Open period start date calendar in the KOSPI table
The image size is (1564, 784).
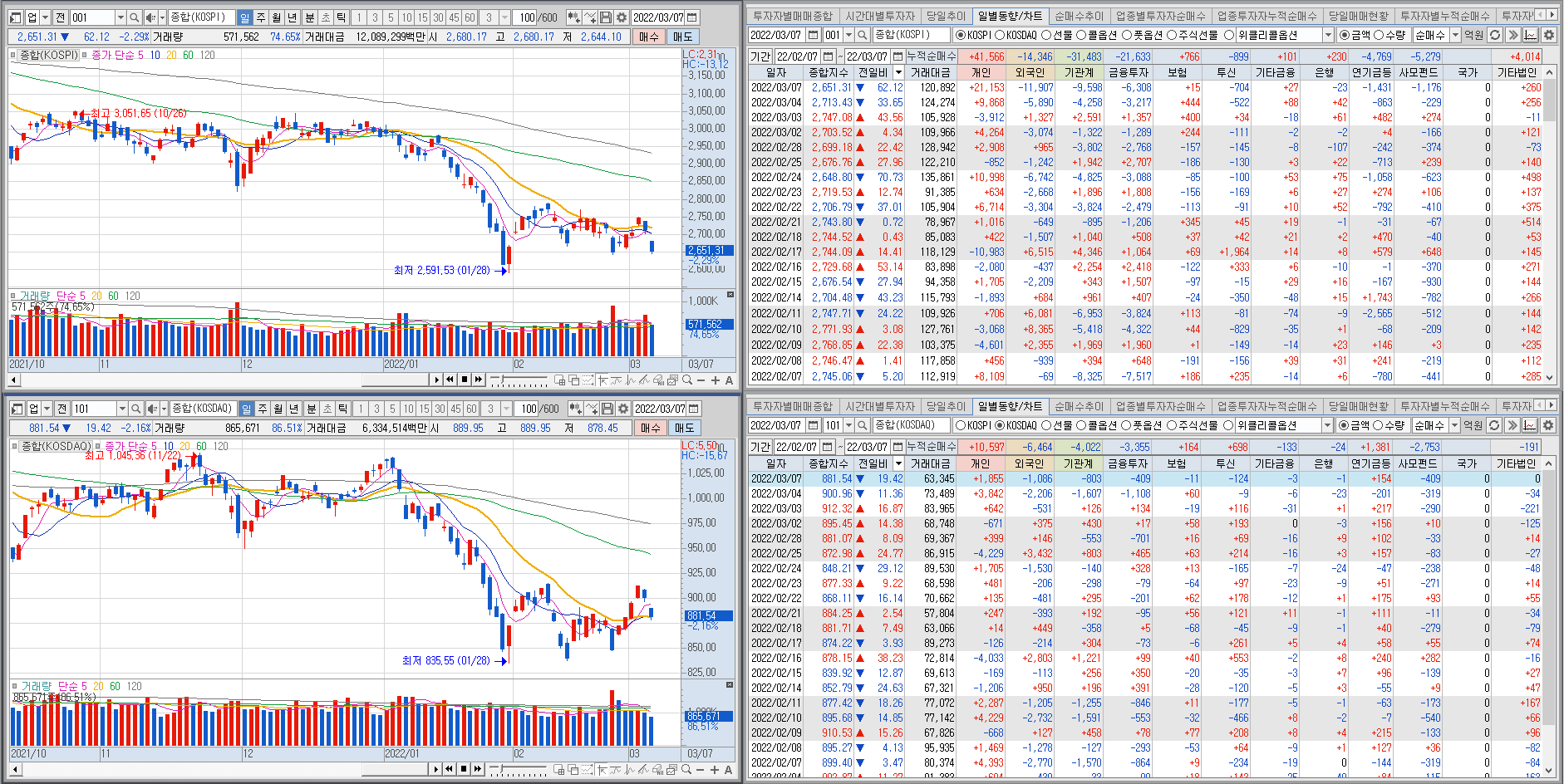coord(829,56)
